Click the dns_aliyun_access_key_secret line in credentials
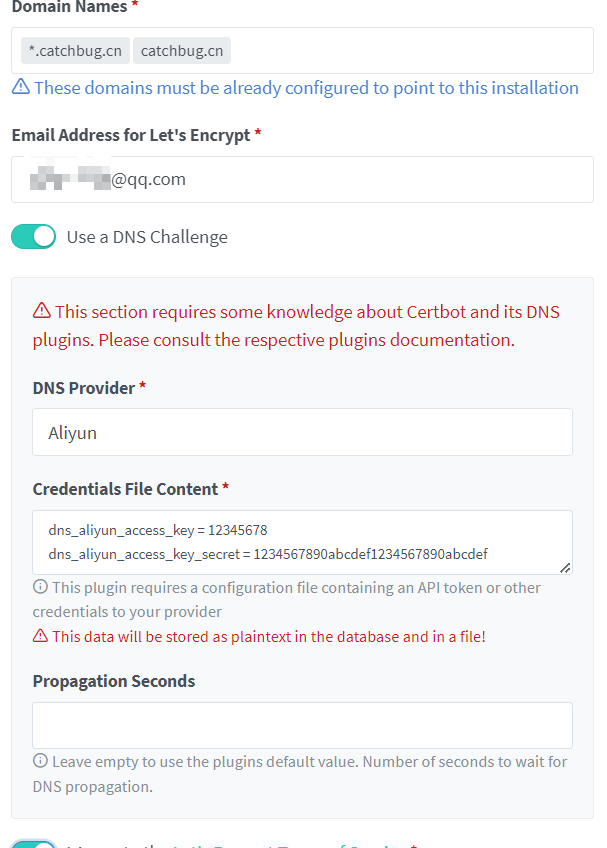Screen dimensions: 607x848 pyautogui.click(x=267, y=553)
